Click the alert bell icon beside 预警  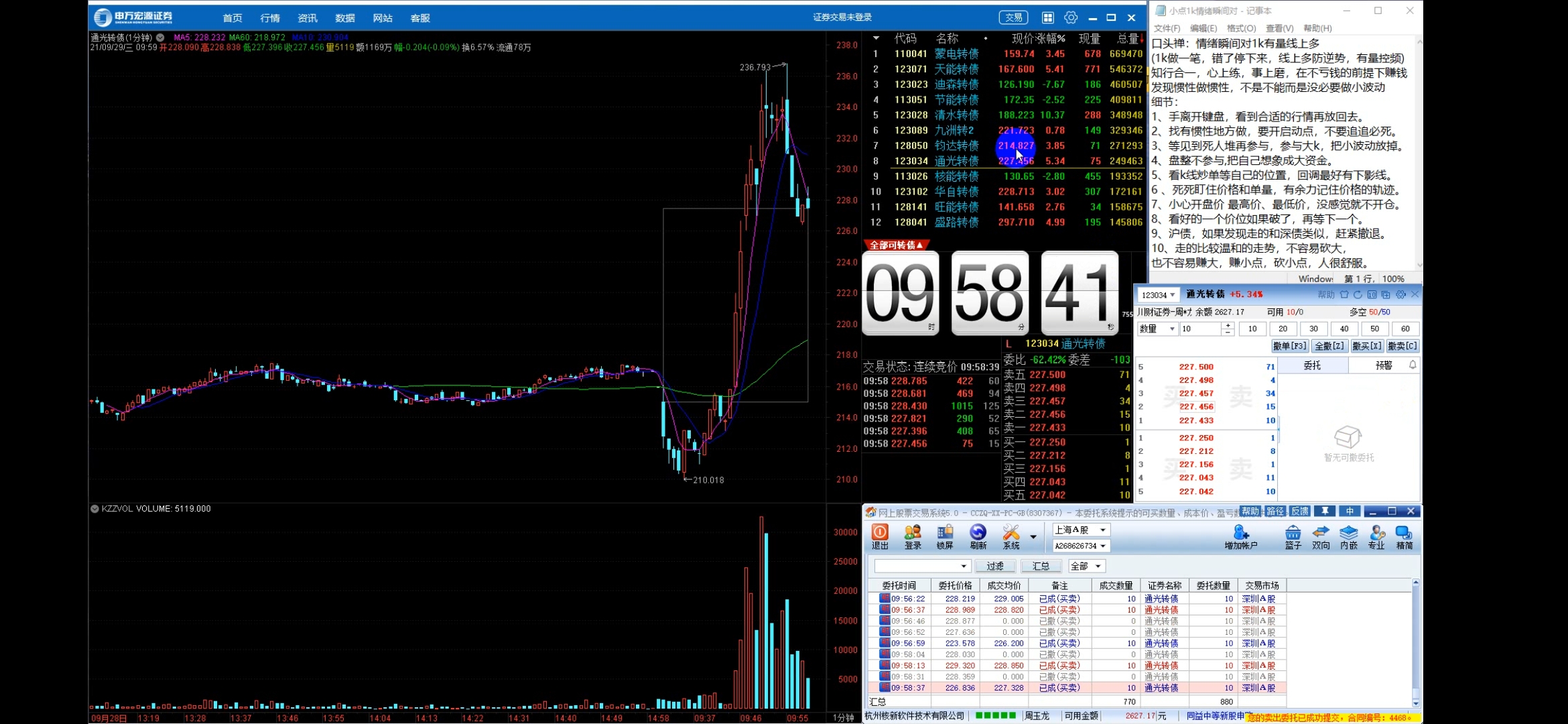click(1413, 365)
